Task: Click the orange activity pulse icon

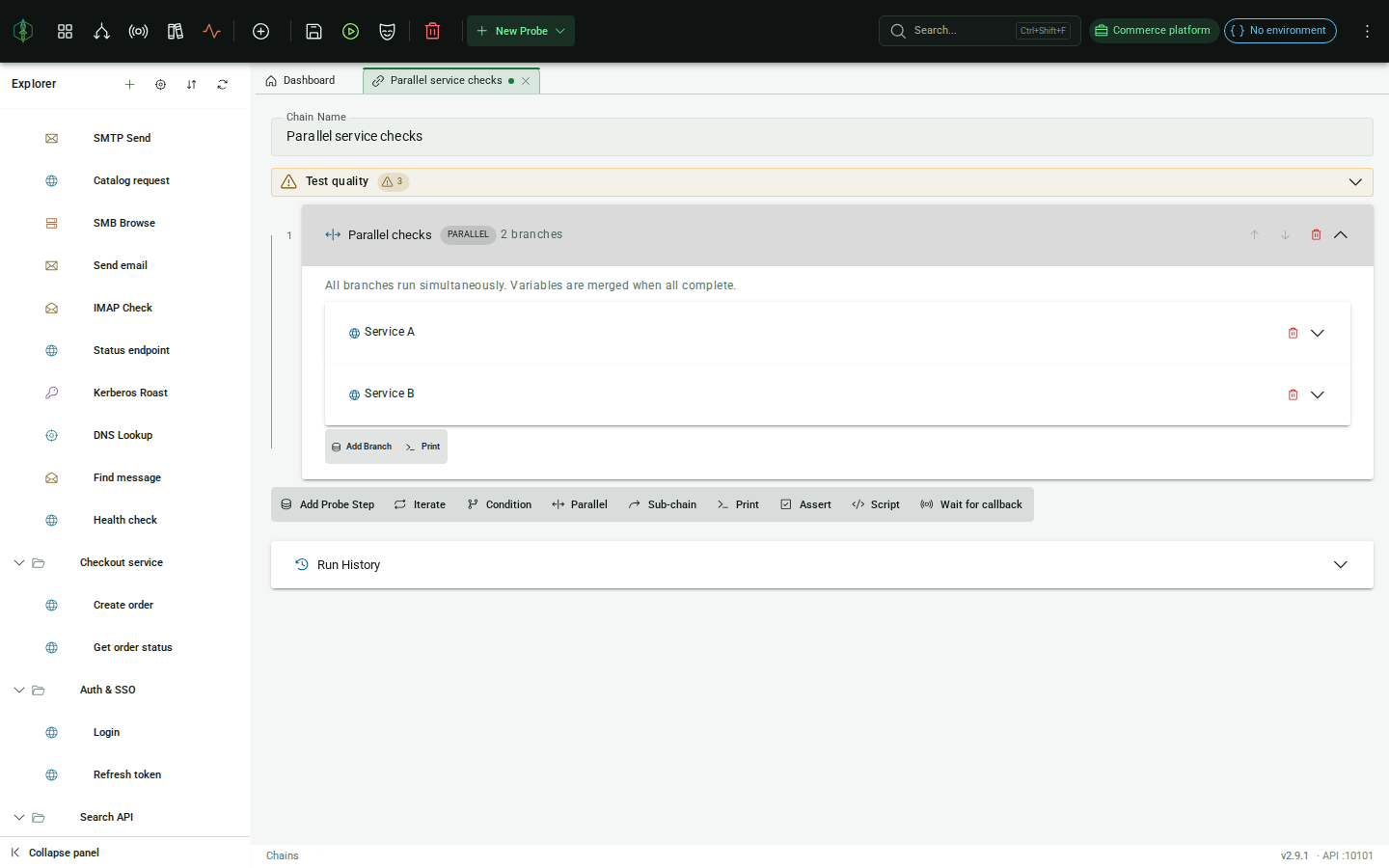Action: click(212, 31)
